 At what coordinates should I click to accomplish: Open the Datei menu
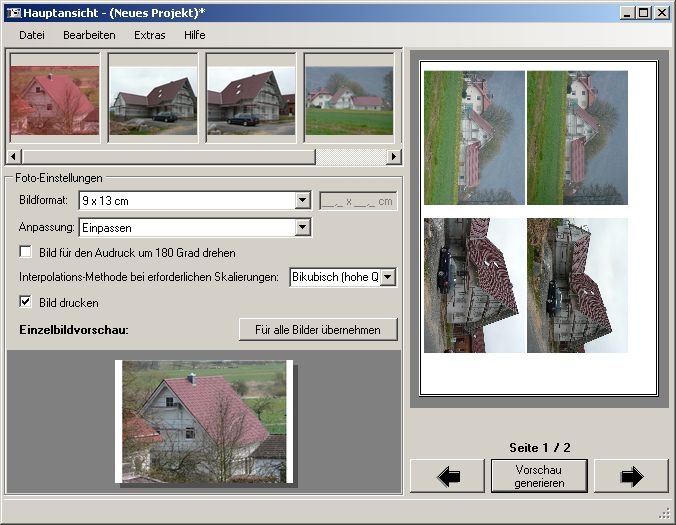coord(32,35)
